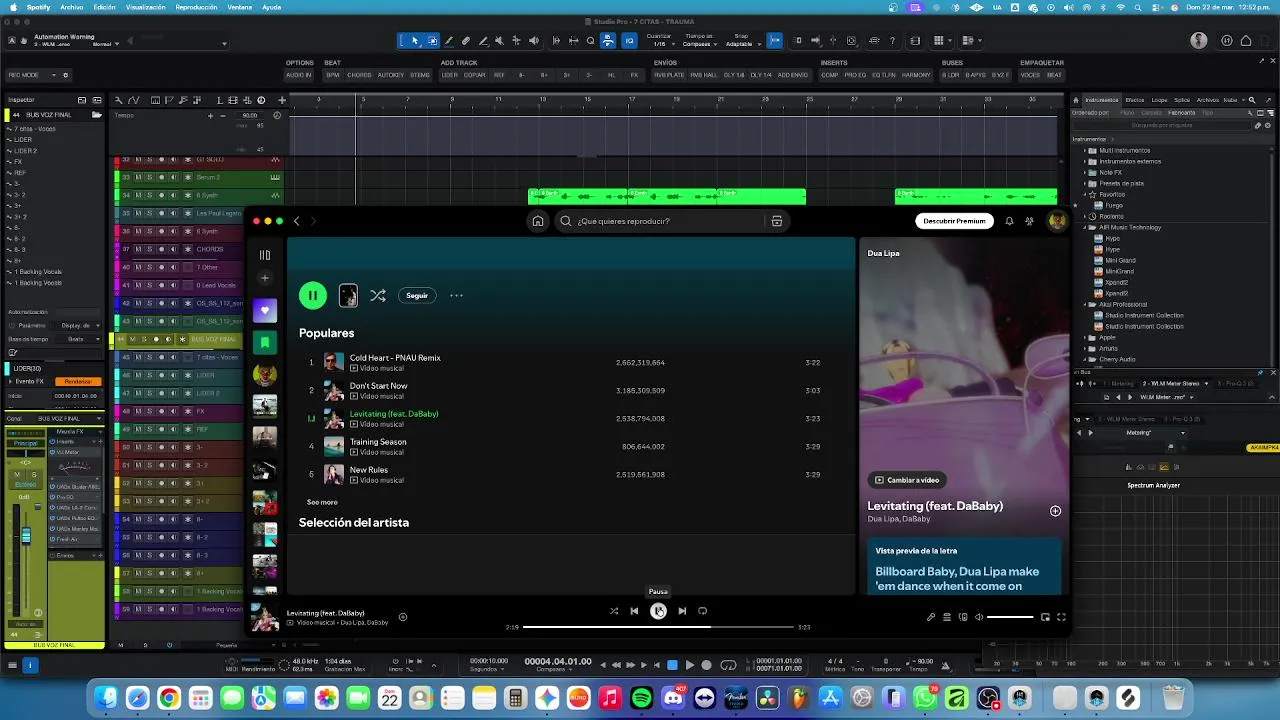This screenshot has height=720, width=1280.
Task: Open the Beats base de tiempo dropdown
Action: [x=78, y=339]
